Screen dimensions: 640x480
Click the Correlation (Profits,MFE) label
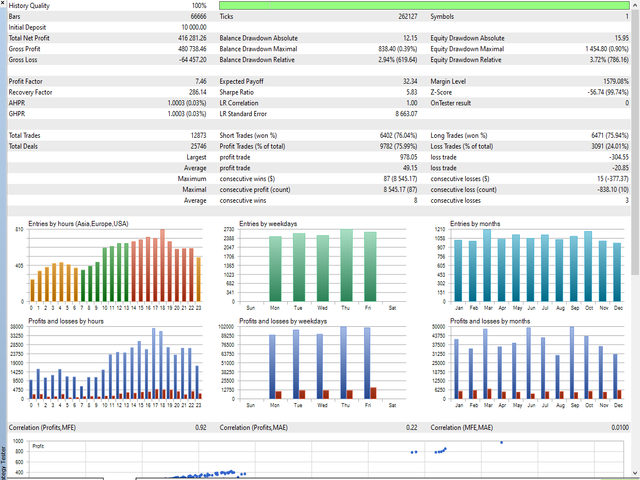click(50, 427)
